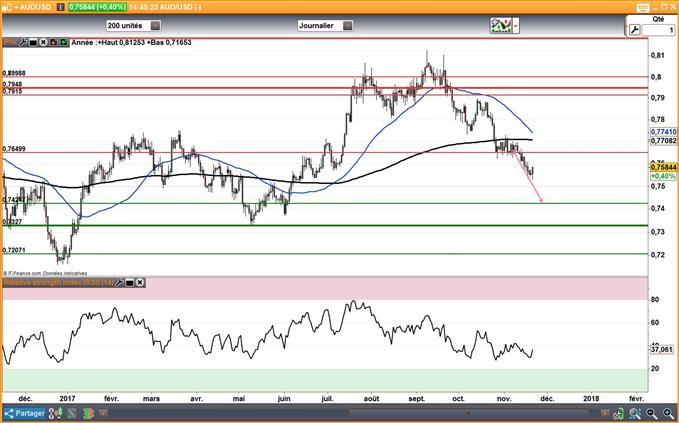This screenshot has width=679, height=423.
Task: Click the yellow 0,75844 current price tag
Action: coord(663,167)
